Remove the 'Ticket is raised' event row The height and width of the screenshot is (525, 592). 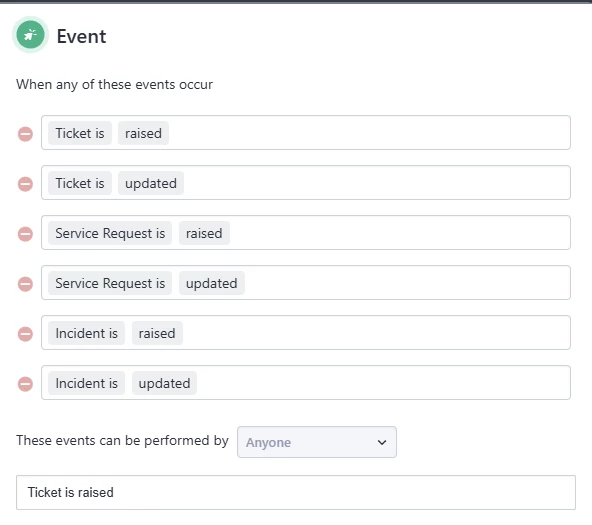tap(25, 134)
